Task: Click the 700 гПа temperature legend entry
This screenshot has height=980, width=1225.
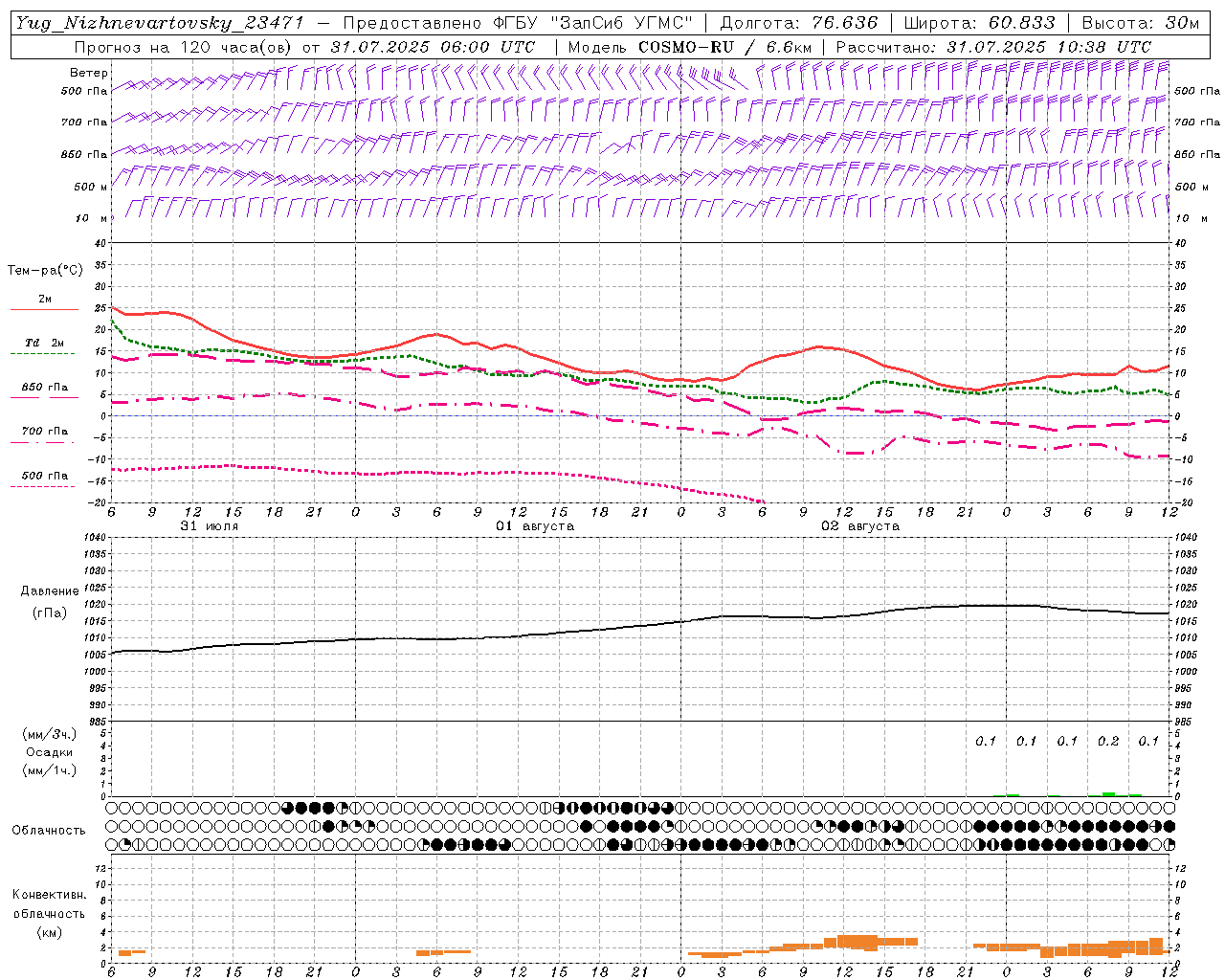Action: (44, 432)
